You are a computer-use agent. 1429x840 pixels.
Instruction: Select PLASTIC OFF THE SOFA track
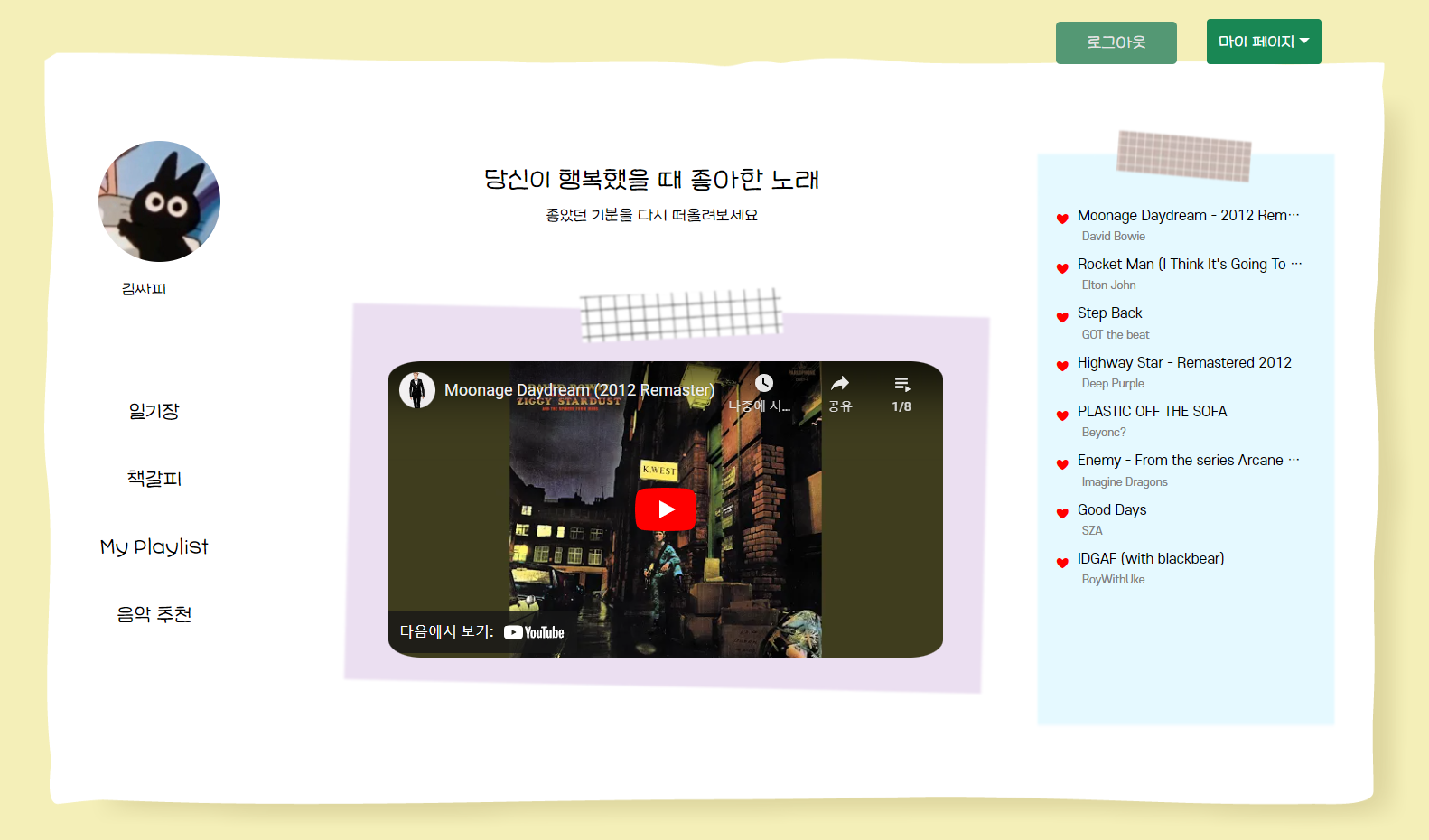click(x=1153, y=411)
